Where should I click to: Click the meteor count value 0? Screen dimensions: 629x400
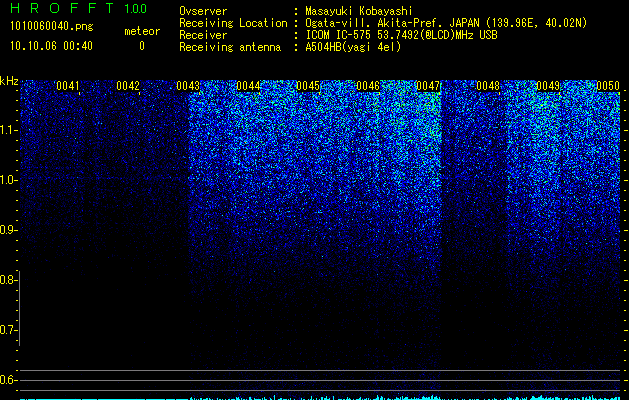click(142, 46)
